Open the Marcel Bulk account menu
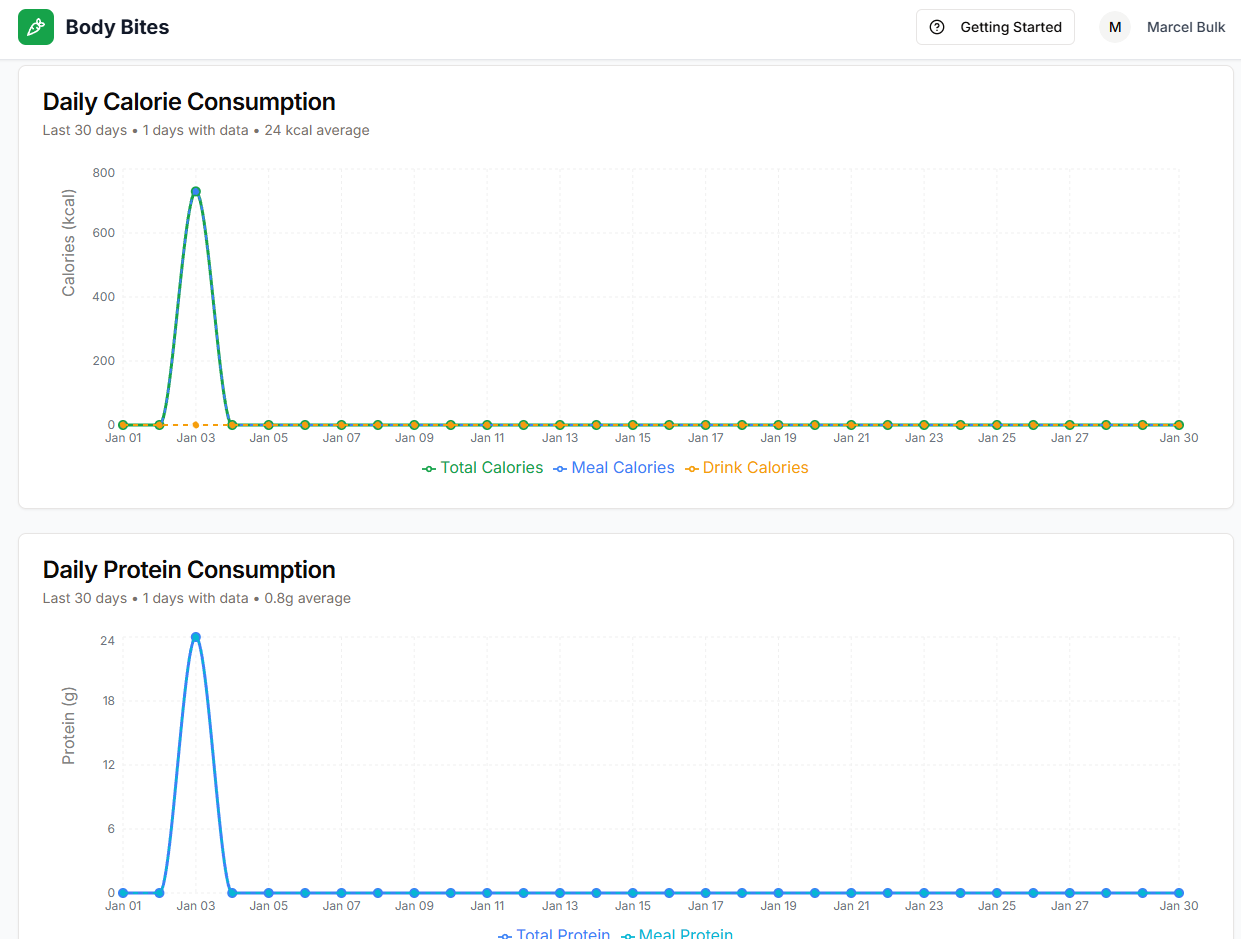Viewport: 1241px width, 939px height. pos(1186,27)
